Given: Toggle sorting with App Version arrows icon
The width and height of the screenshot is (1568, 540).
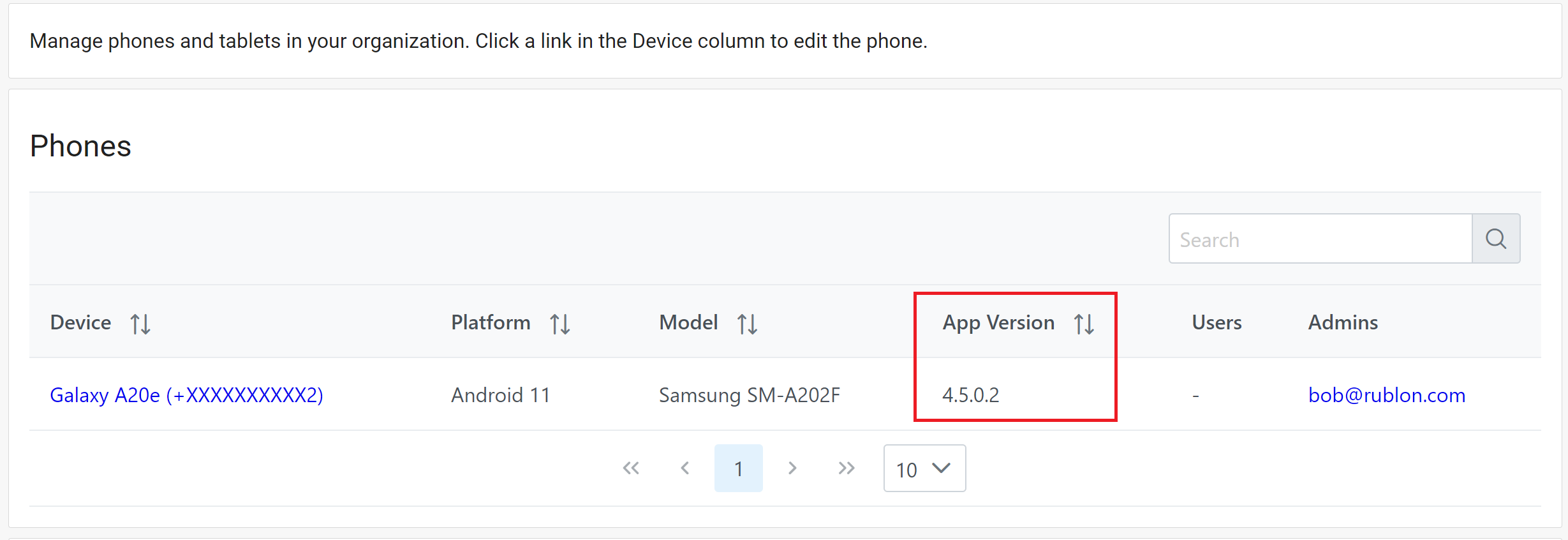Looking at the screenshot, I should tap(1084, 324).
